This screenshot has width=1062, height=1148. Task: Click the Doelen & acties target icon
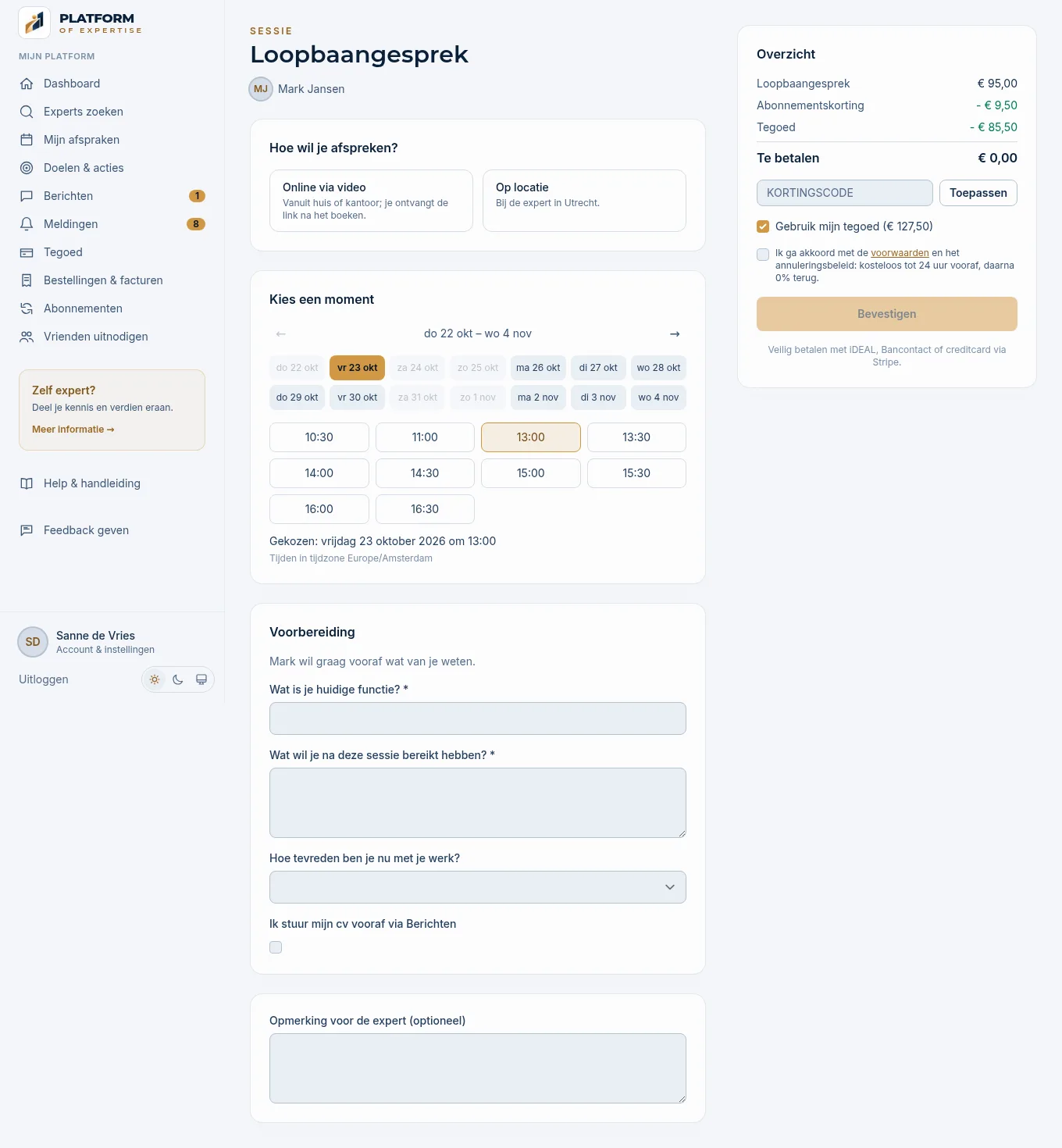click(27, 168)
